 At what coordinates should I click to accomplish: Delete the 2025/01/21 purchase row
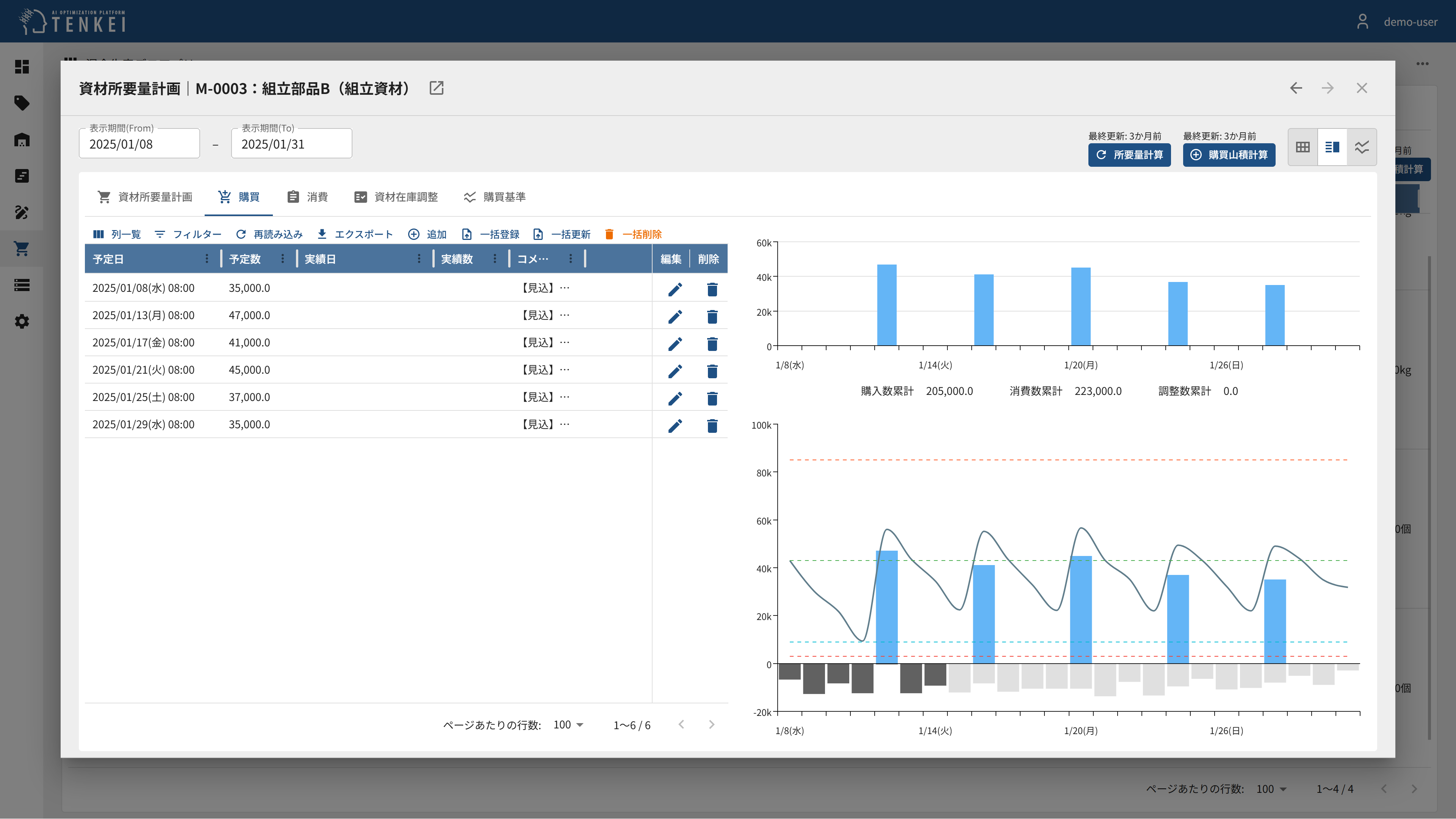point(712,371)
